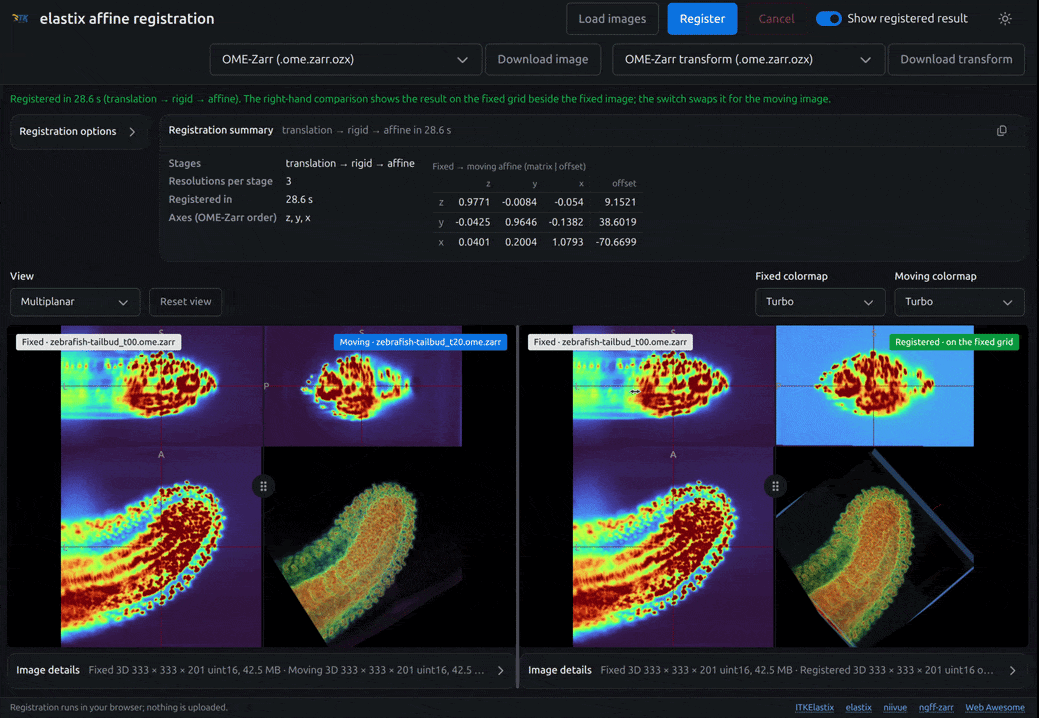The image size is (1039, 718).
Task: Click Download transform button
Action: tap(956, 60)
